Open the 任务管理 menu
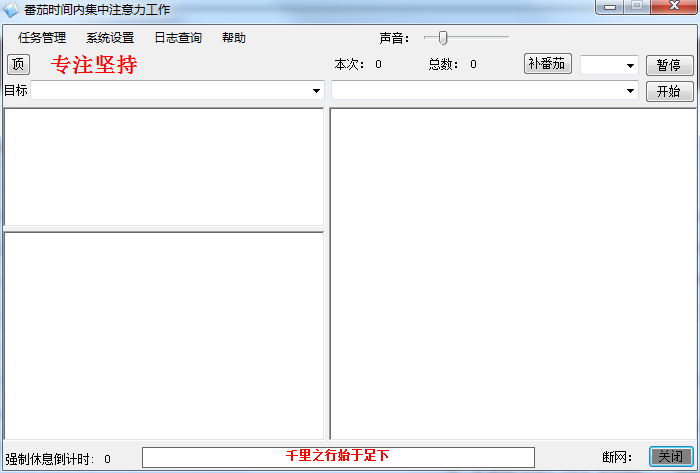The height and width of the screenshot is (473, 700). tap(42, 38)
